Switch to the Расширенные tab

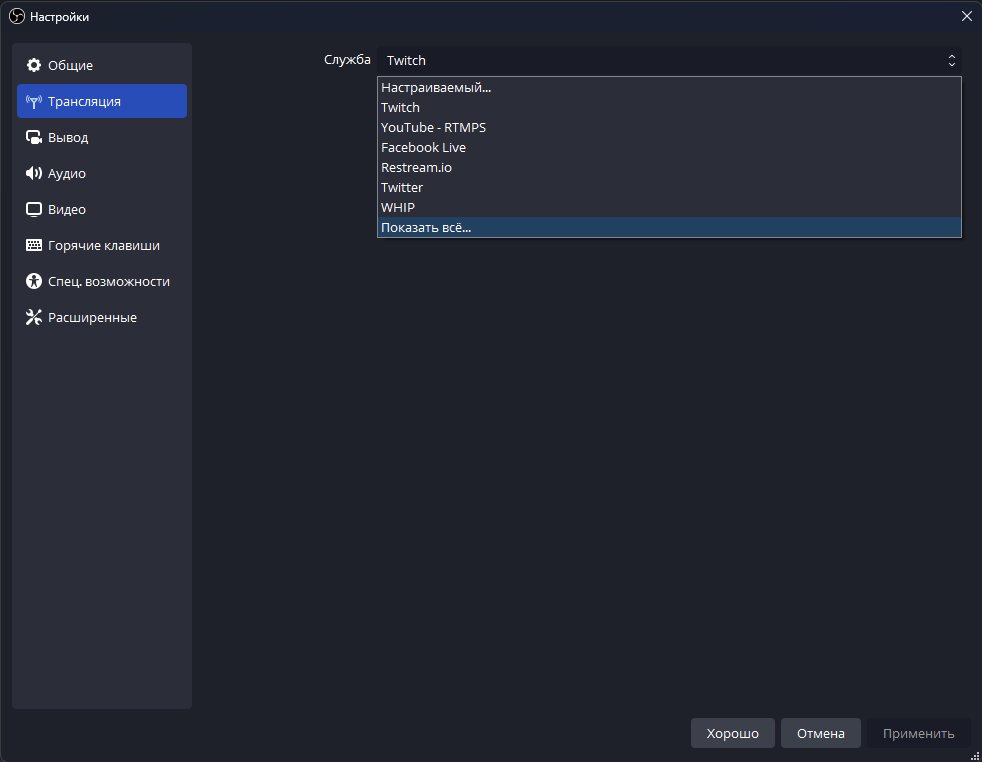click(102, 317)
